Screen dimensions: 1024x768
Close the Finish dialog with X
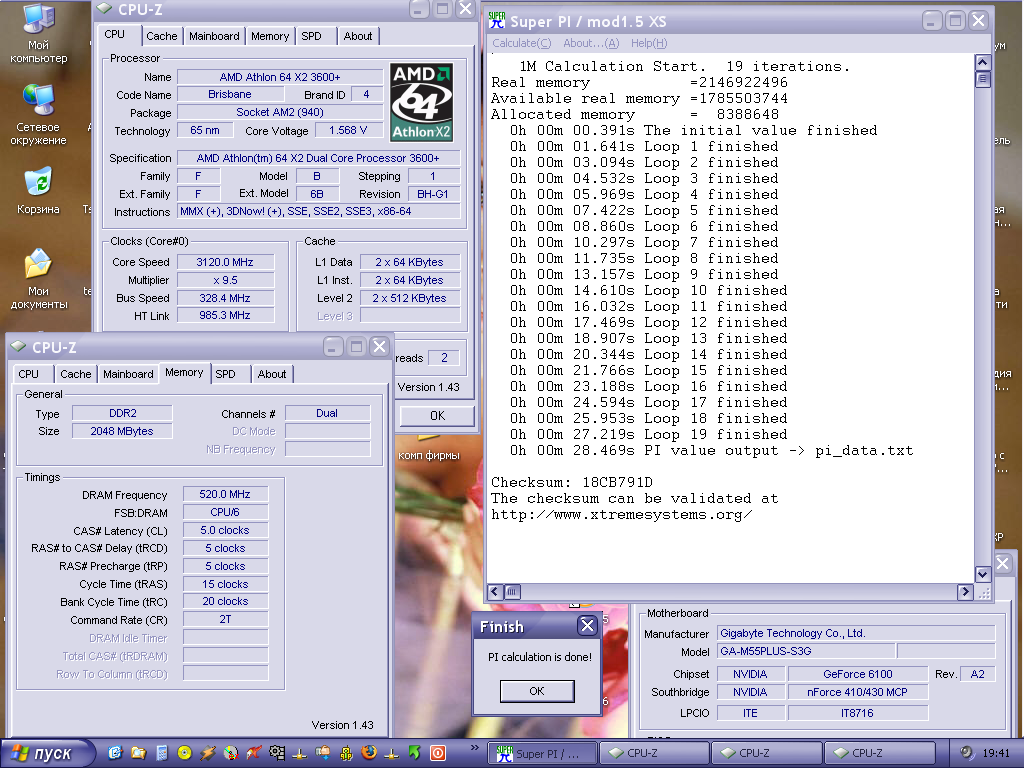pos(588,626)
